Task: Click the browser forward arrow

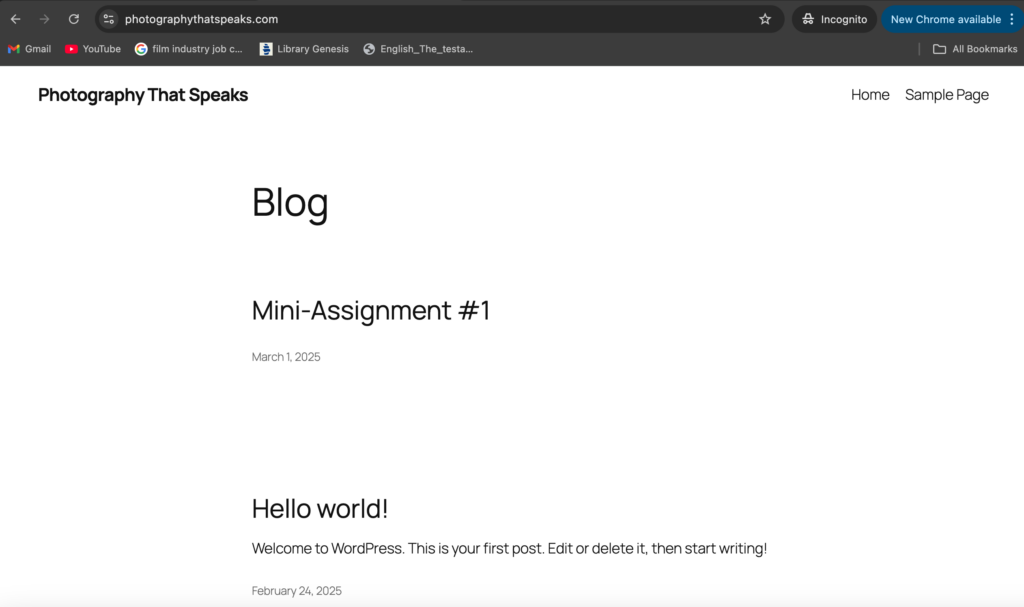Action: tap(44, 19)
